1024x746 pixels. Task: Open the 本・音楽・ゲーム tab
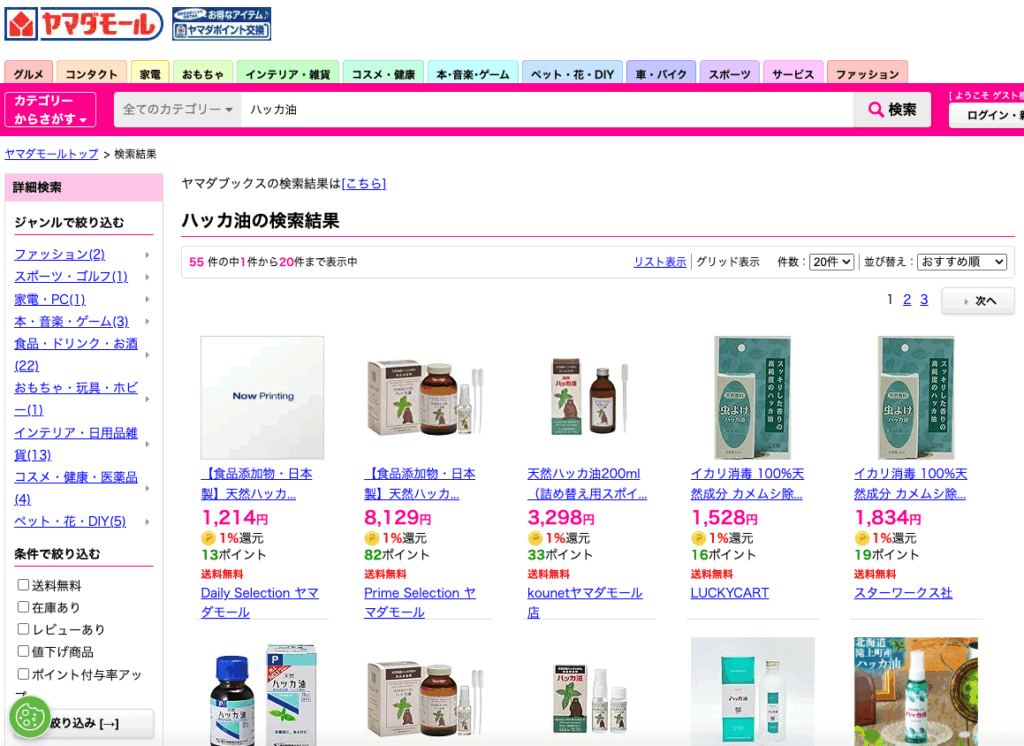(x=473, y=74)
